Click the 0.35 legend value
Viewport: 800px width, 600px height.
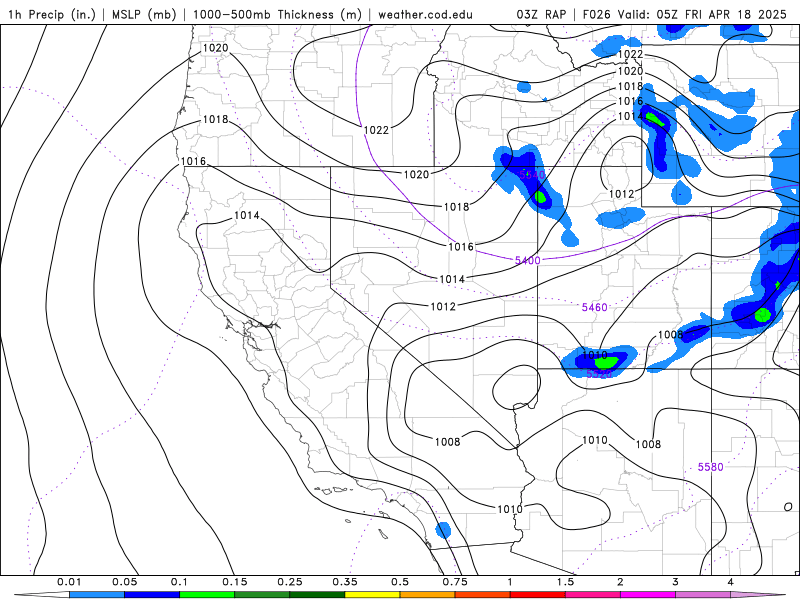coord(345,582)
